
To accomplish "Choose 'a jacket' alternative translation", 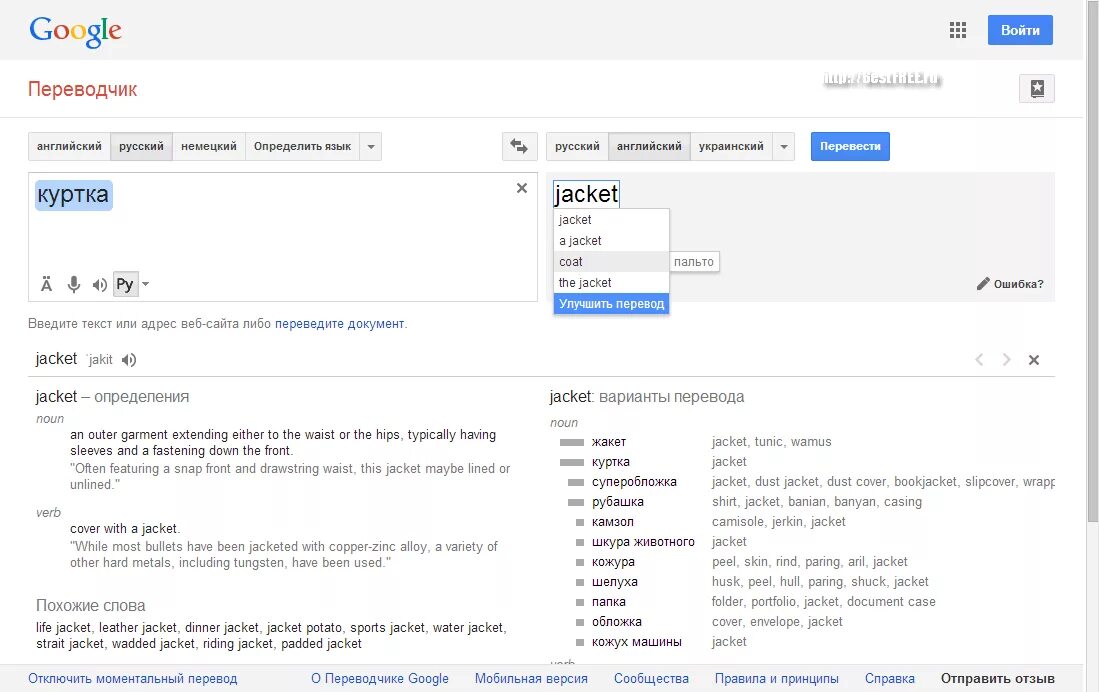I will 611,240.
